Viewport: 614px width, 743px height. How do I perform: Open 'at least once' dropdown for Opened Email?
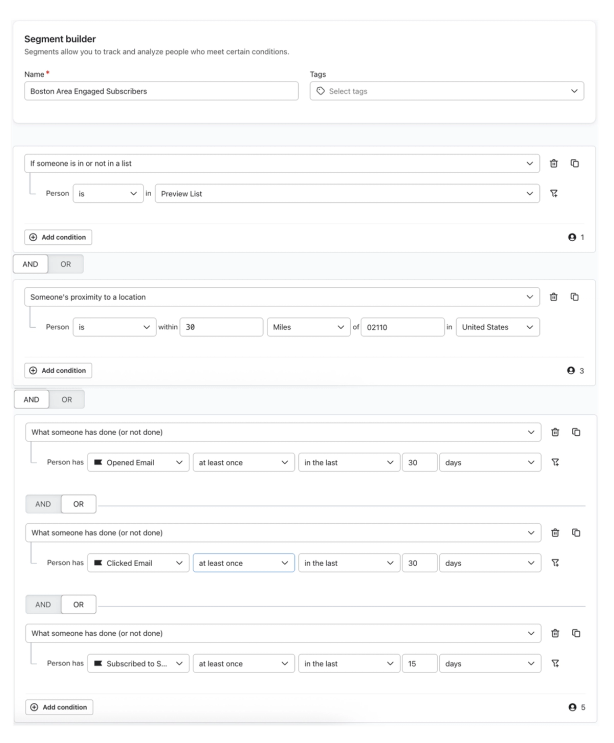click(x=244, y=462)
